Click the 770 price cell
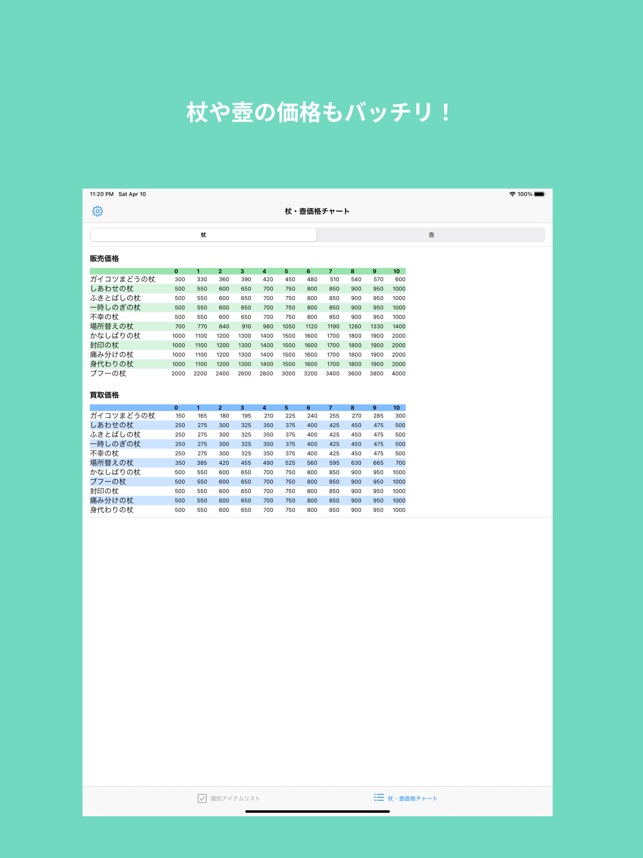643x858 pixels. [x=202, y=327]
